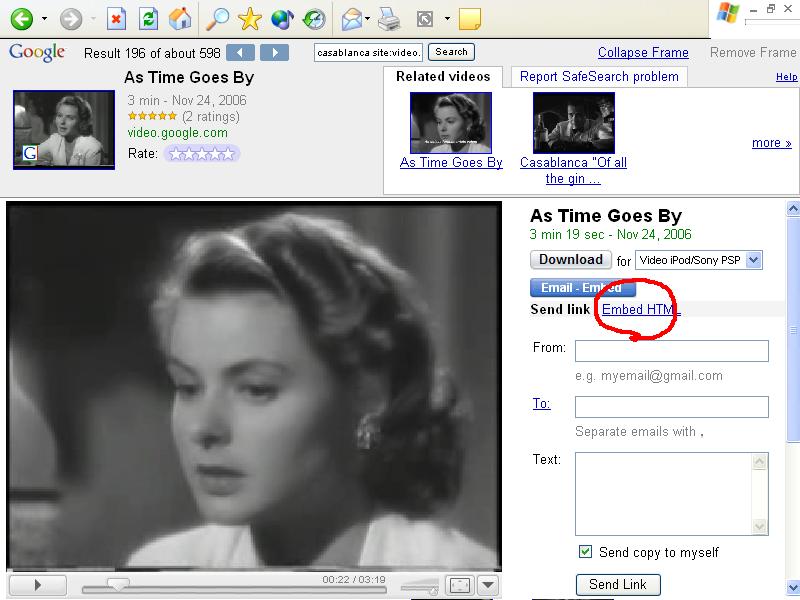Open the video player options dropdown arrow
Viewport: 800px width, 600px height.
pos(488,586)
